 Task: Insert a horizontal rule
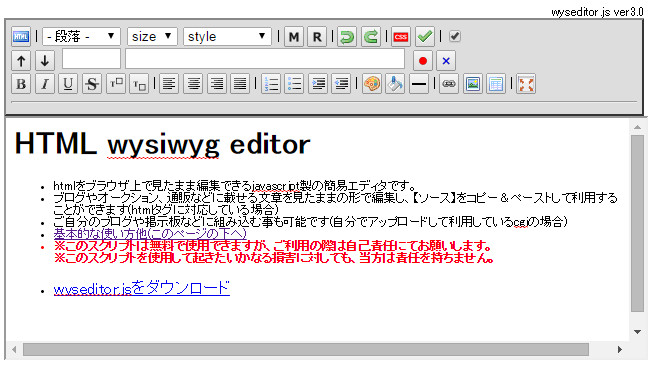tap(419, 84)
